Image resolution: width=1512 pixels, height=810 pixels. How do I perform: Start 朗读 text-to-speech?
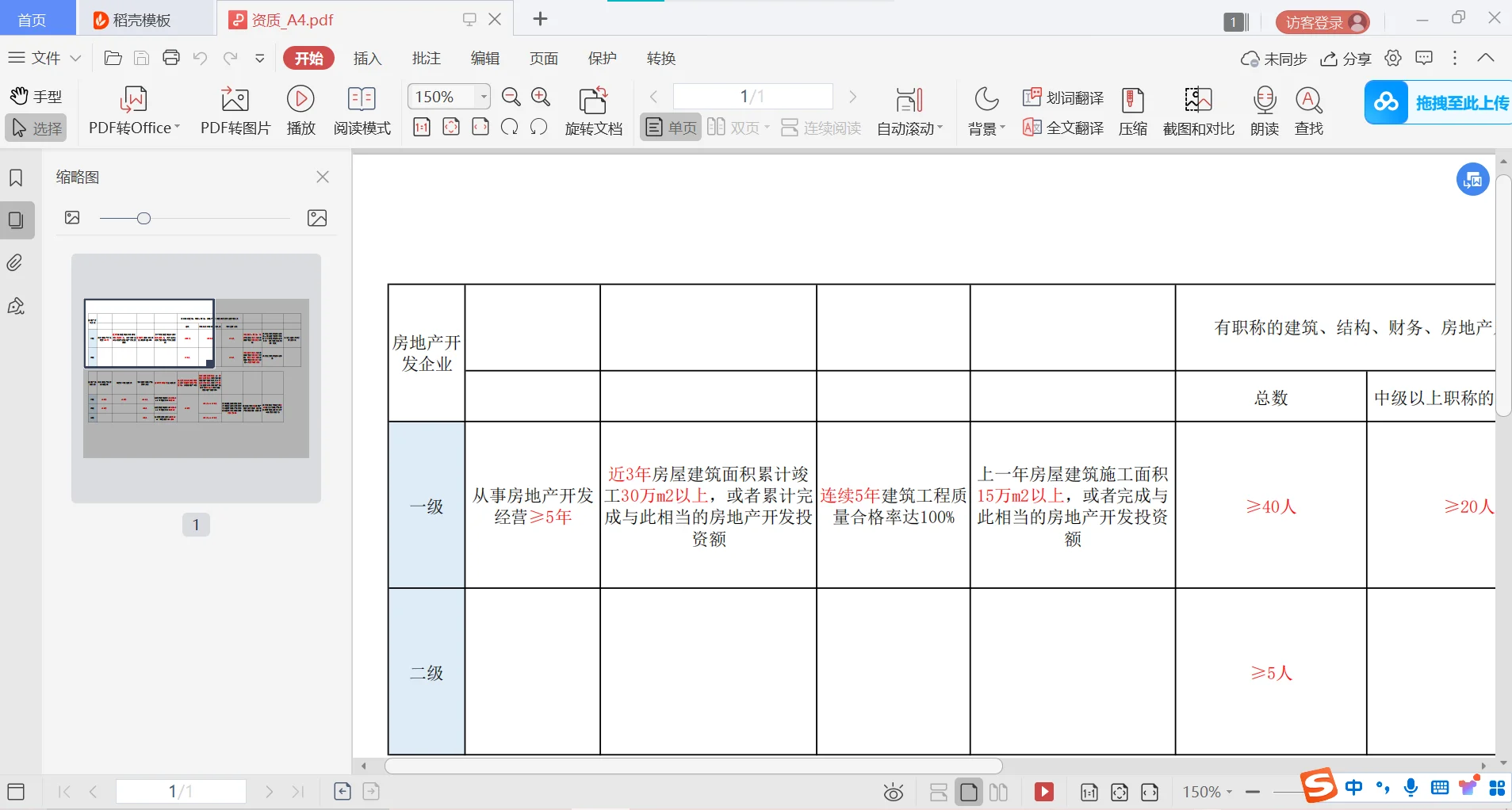click(x=1264, y=111)
